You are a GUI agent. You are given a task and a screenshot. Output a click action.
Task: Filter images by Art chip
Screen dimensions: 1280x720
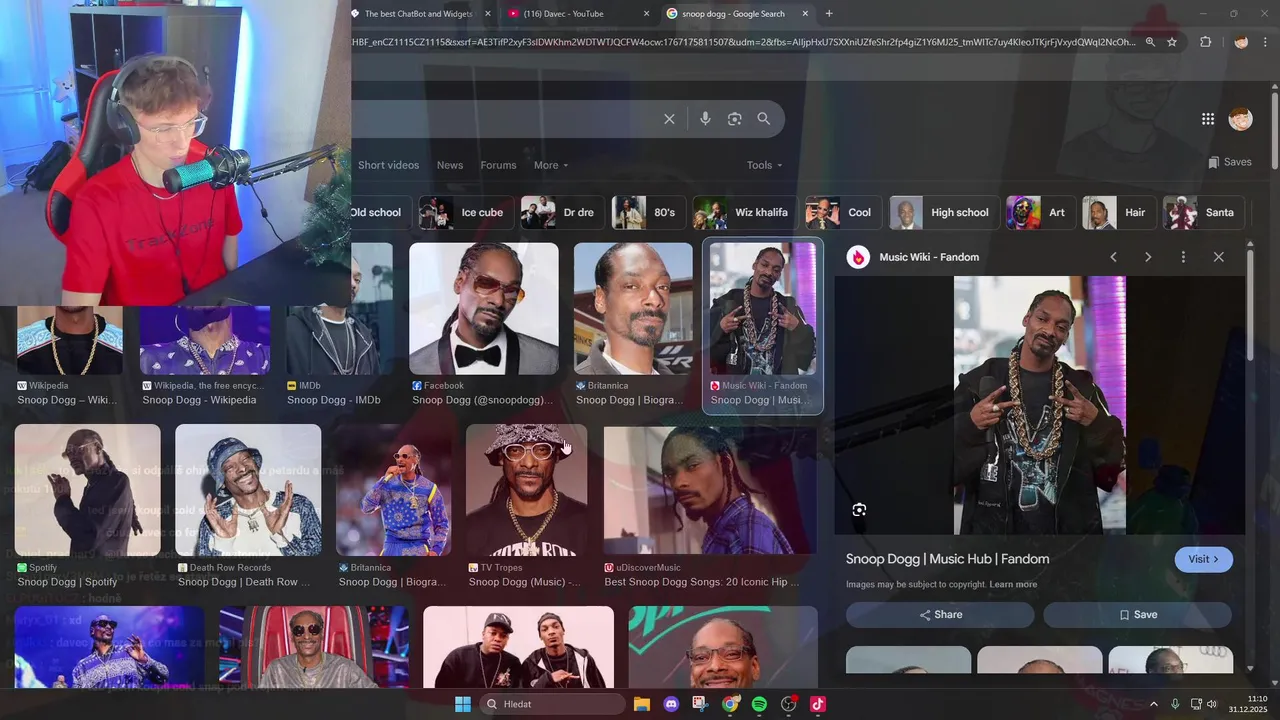tap(1040, 212)
